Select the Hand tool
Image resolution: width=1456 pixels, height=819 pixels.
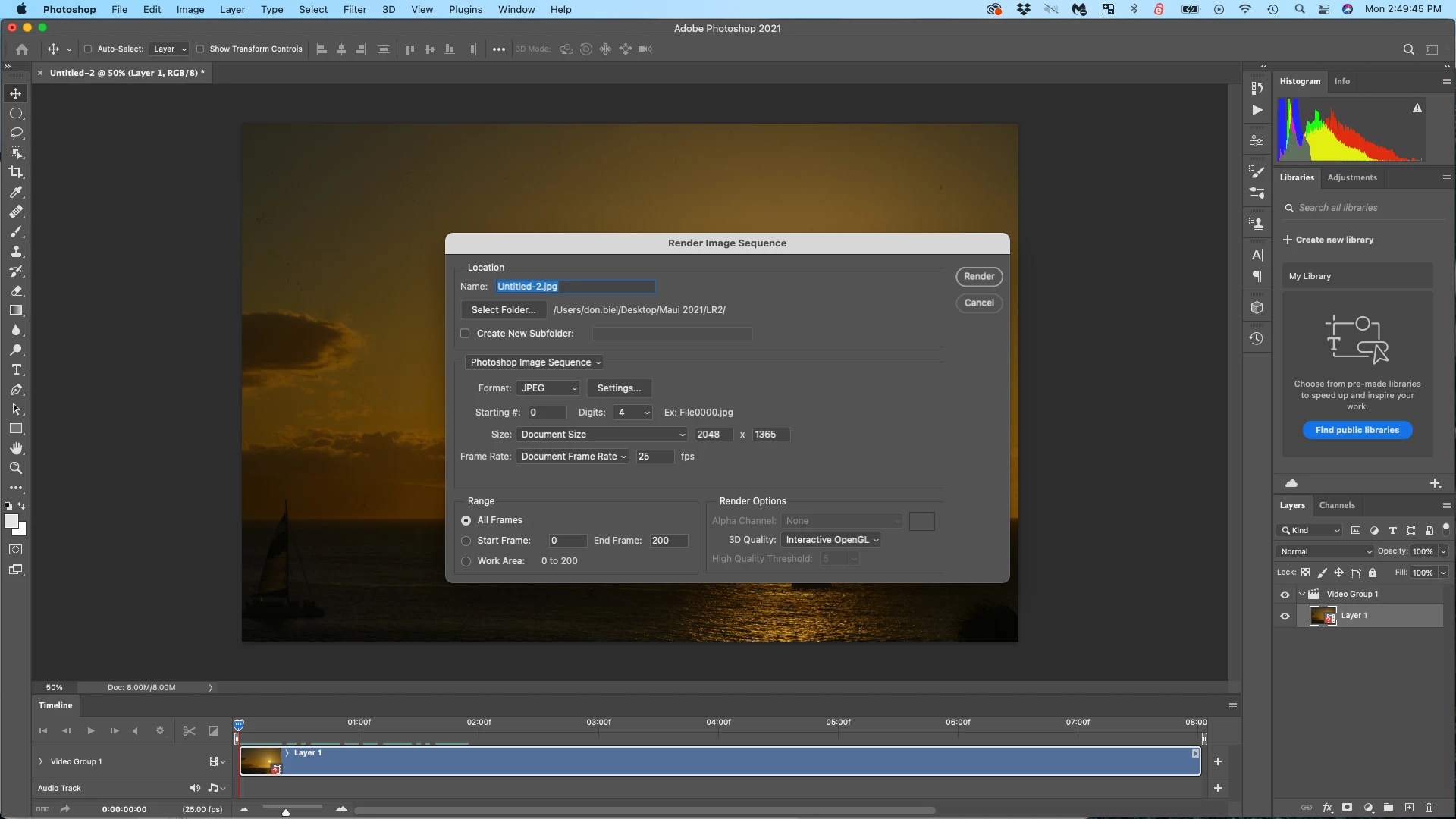(16, 448)
